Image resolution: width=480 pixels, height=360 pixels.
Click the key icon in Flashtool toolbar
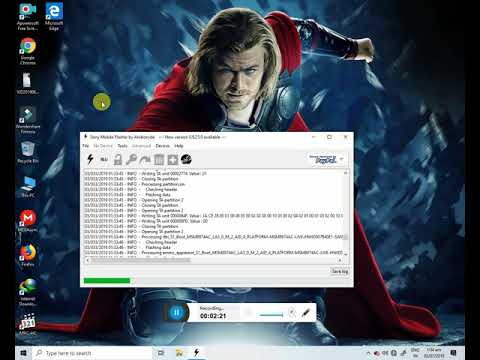tap(131, 160)
